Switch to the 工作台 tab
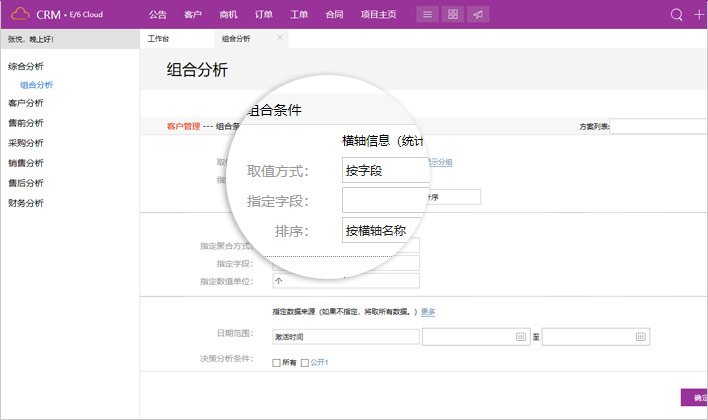708x420 pixels. 159,39
